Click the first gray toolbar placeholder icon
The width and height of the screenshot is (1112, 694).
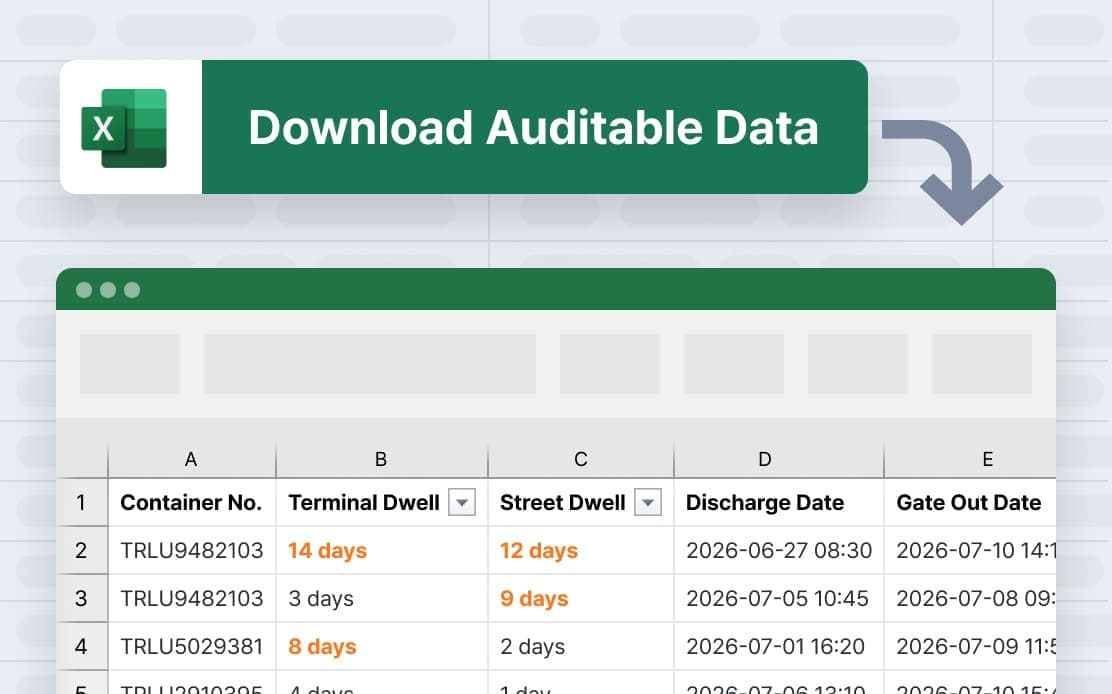tap(131, 364)
